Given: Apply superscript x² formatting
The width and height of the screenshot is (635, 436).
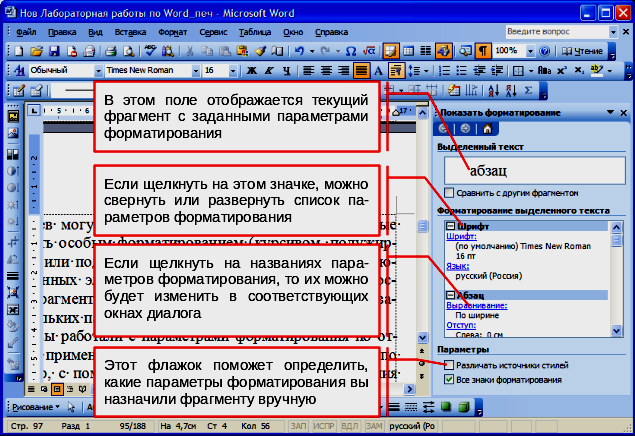Looking at the screenshot, I should [562, 70].
